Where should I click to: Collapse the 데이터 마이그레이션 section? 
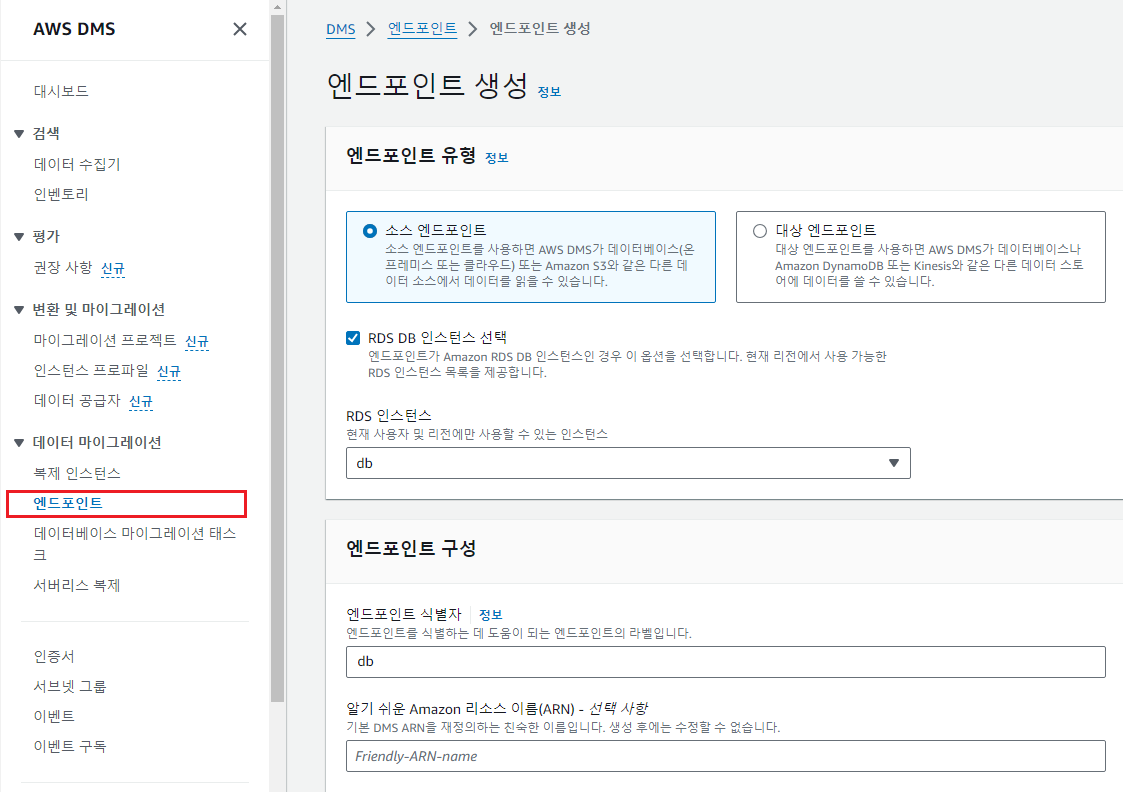pyautogui.click(x=19, y=443)
